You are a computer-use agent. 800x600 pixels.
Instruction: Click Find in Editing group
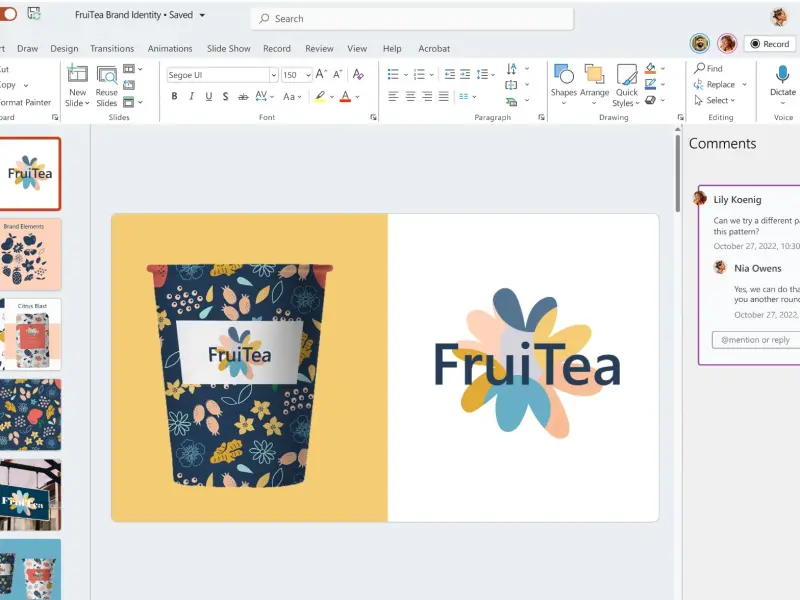pyautogui.click(x=708, y=68)
